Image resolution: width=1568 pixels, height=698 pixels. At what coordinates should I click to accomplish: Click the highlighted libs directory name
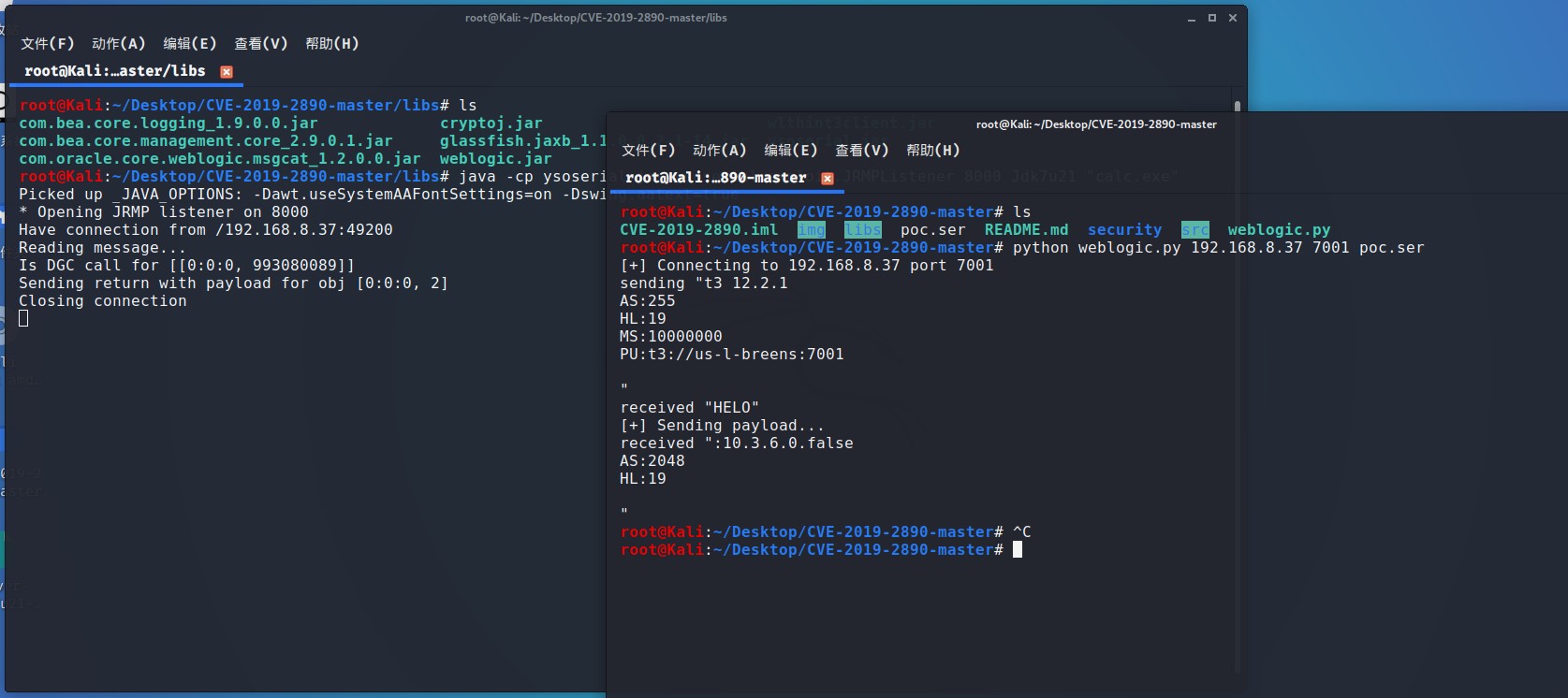[x=862, y=230]
